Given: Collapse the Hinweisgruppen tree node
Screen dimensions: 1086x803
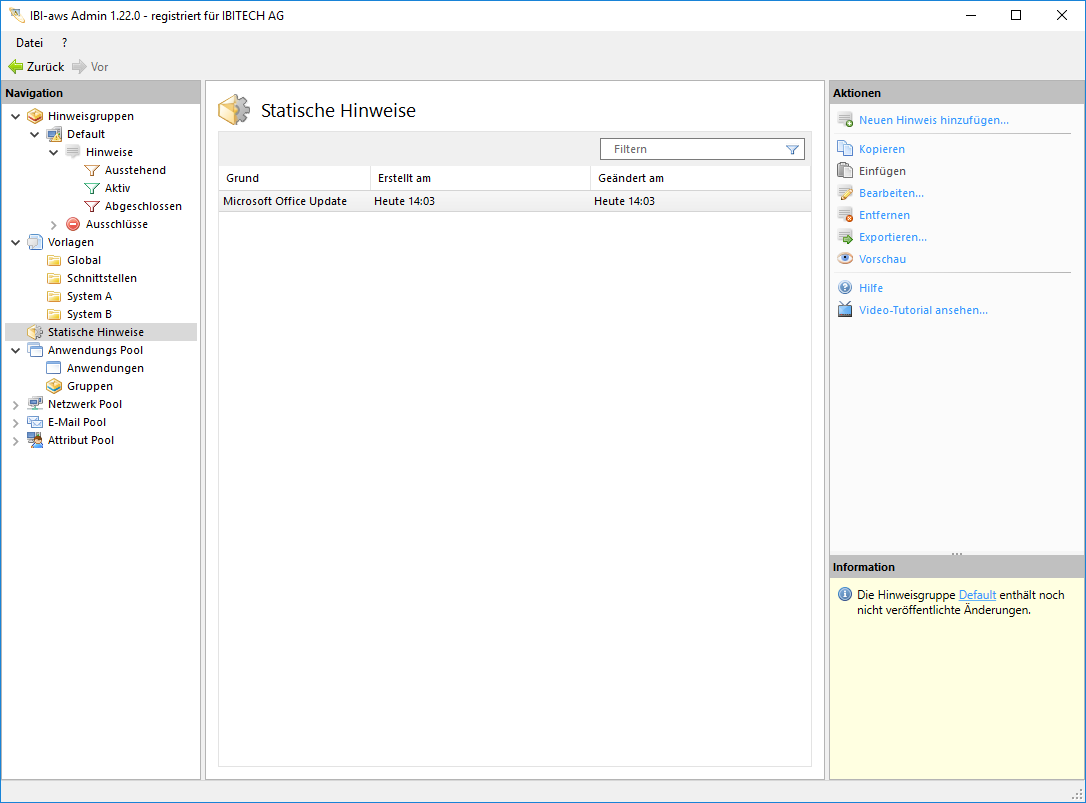Looking at the screenshot, I should pyautogui.click(x=16, y=116).
